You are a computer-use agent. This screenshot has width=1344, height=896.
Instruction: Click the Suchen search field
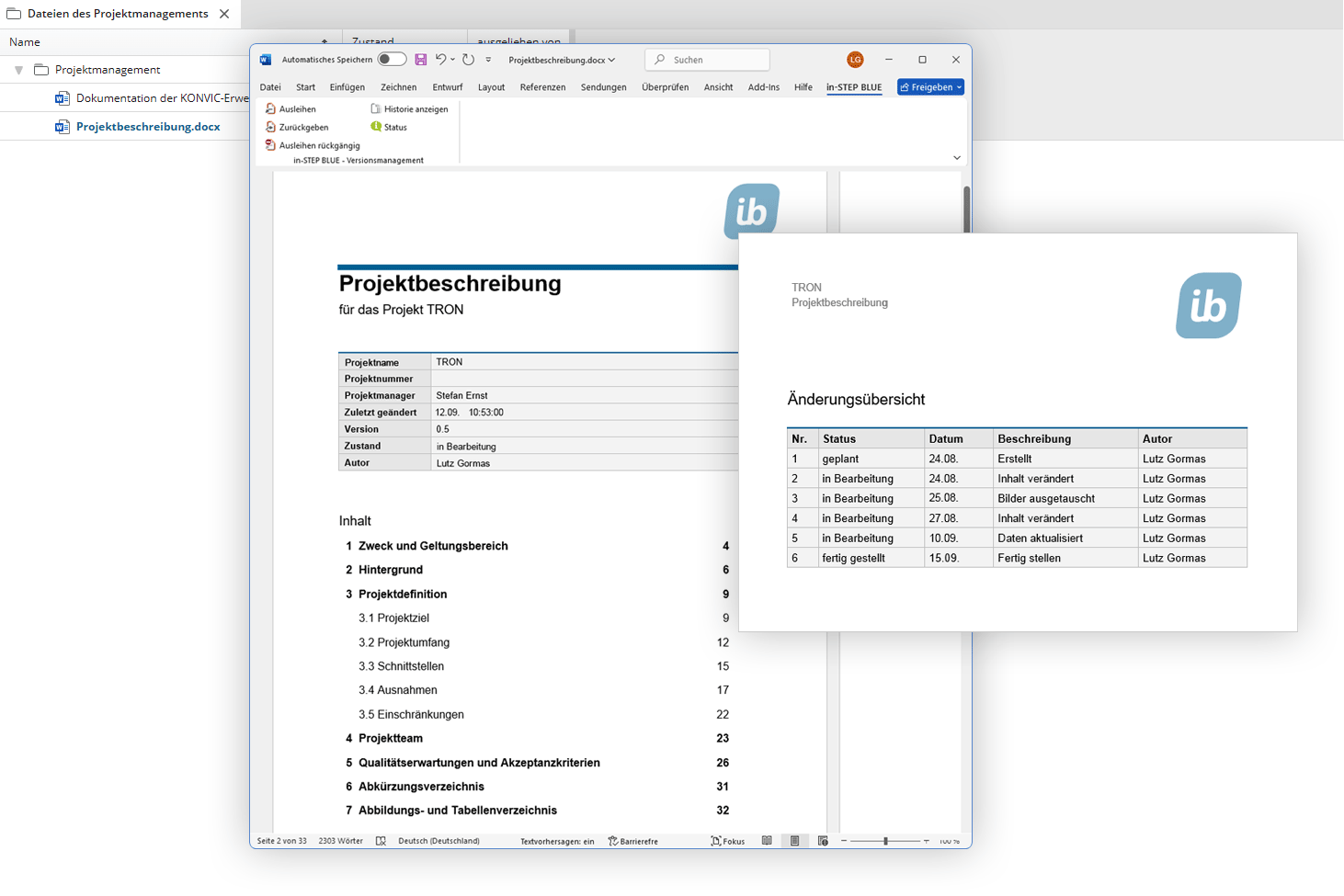pos(708,60)
